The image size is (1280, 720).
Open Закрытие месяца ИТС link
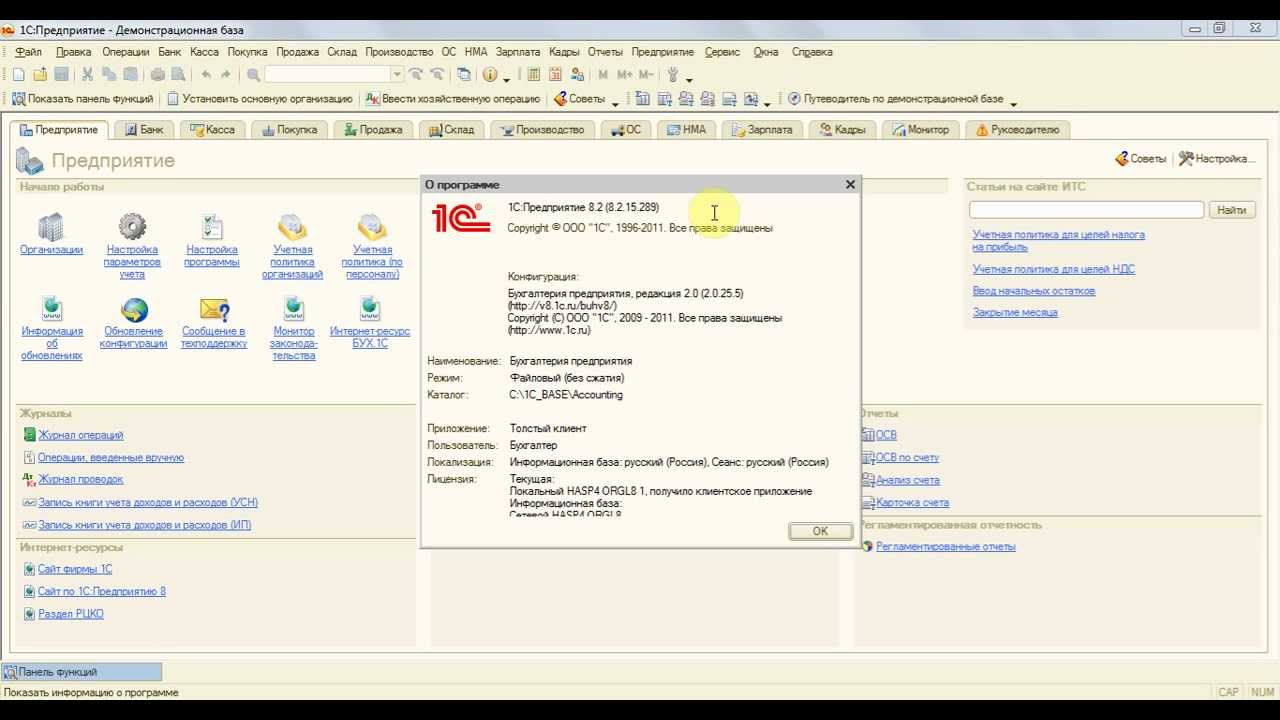click(x=1015, y=313)
